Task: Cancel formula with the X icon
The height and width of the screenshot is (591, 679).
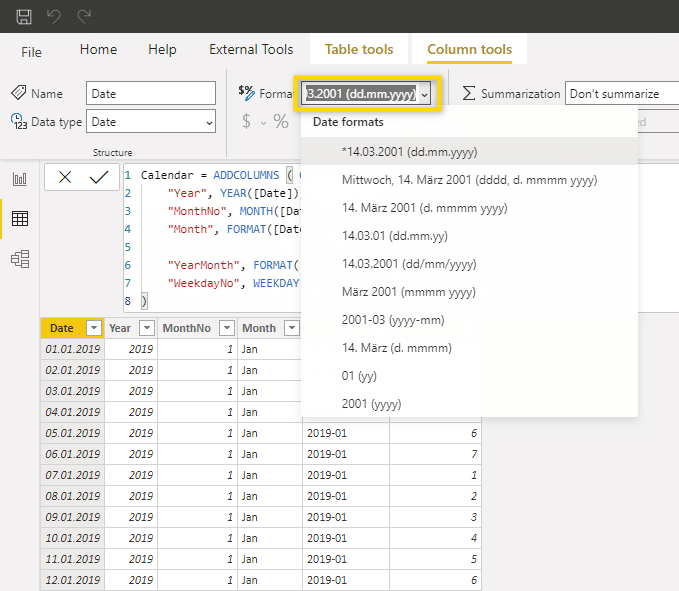Action: (x=65, y=177)
